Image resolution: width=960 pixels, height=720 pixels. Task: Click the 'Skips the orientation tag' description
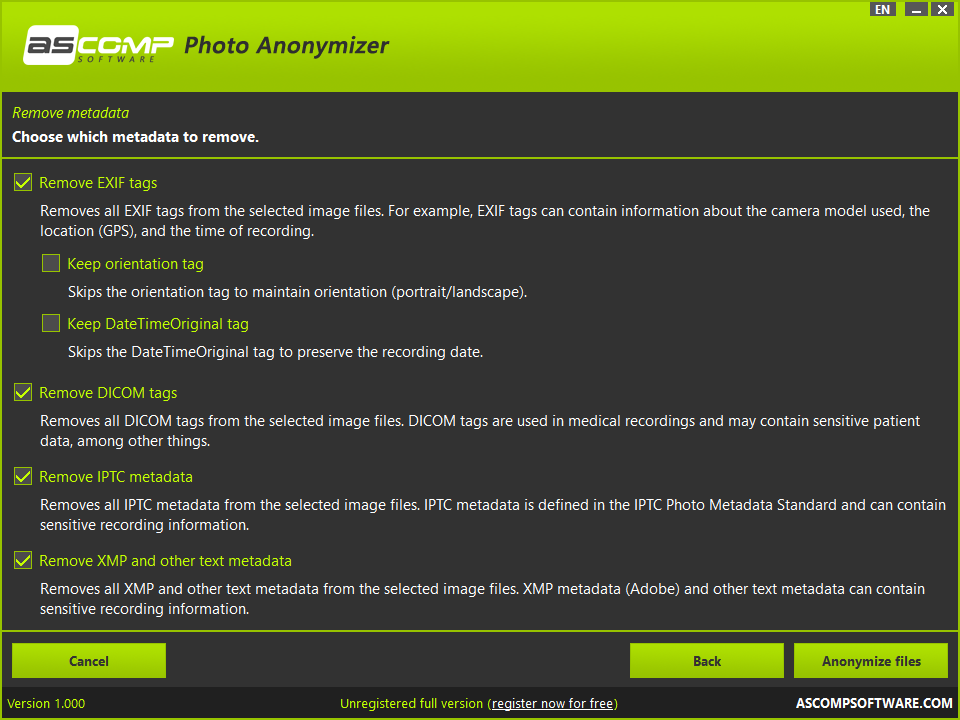(298, 292)
